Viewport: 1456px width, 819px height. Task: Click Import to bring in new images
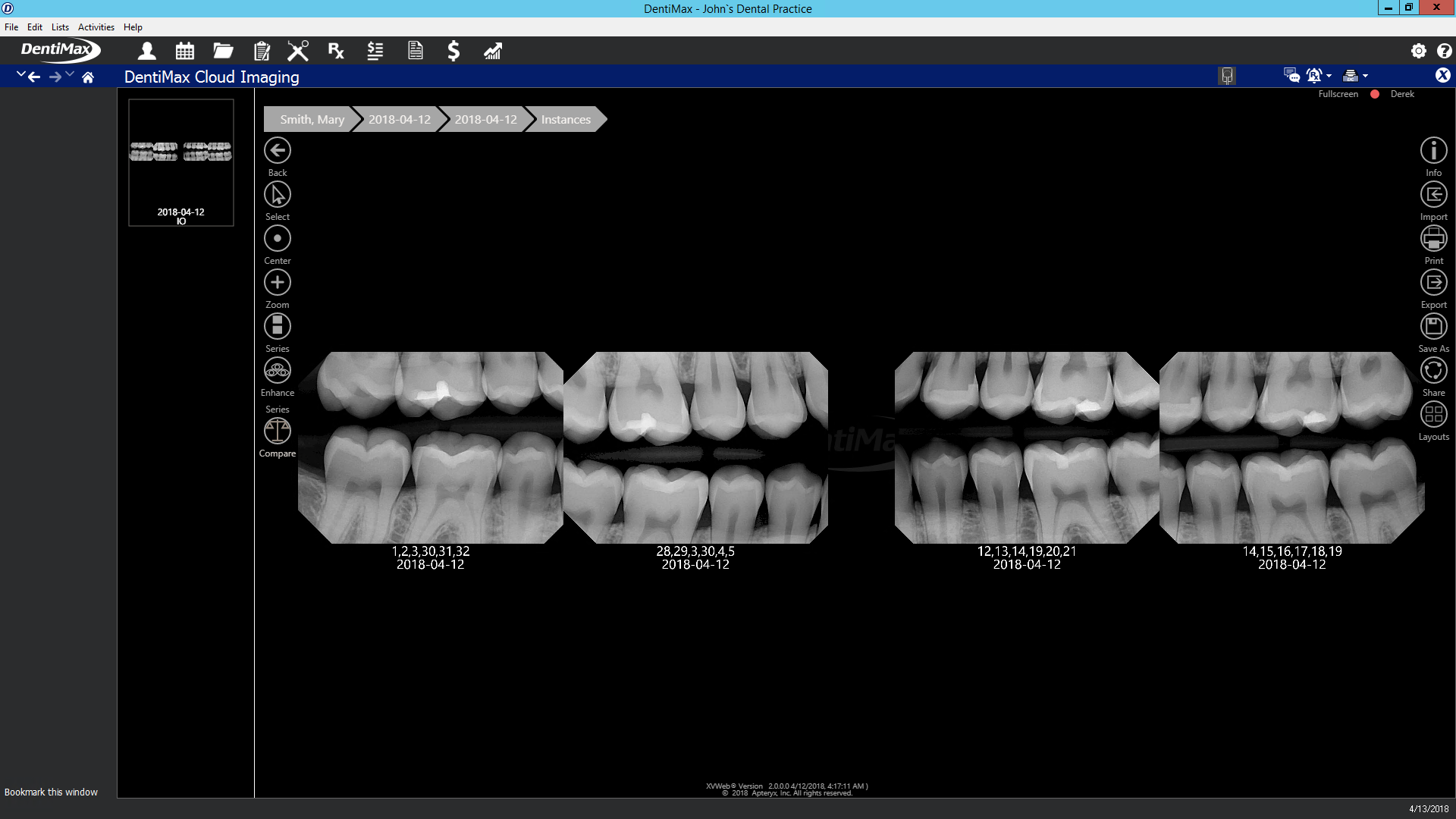1433,195
